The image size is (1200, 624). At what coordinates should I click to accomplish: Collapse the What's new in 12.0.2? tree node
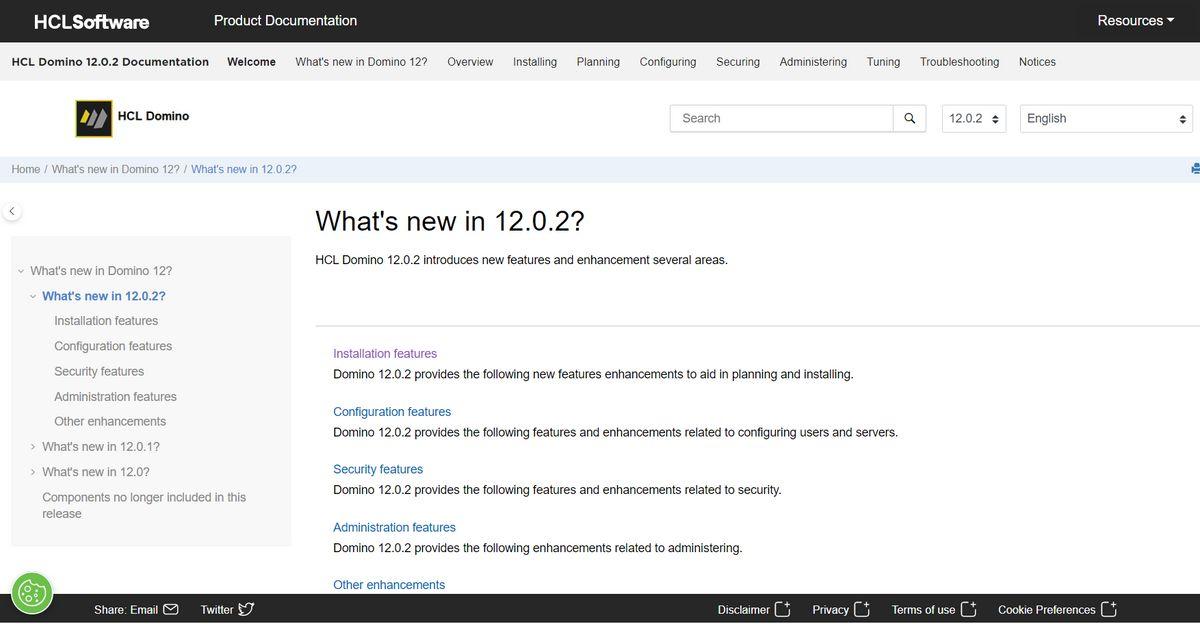pos(33,296)
